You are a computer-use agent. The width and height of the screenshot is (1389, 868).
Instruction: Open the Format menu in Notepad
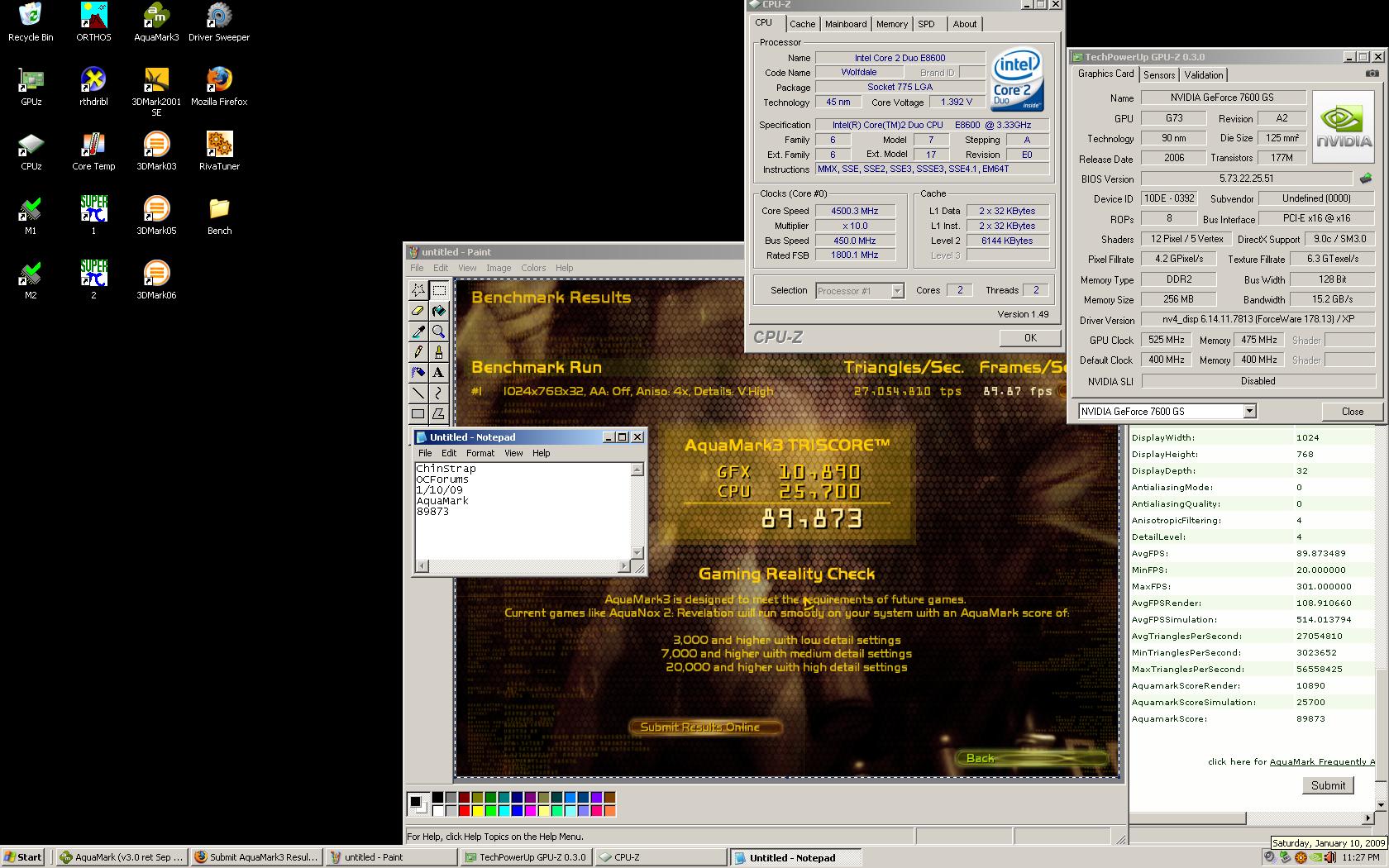click(x=480, y=453)
